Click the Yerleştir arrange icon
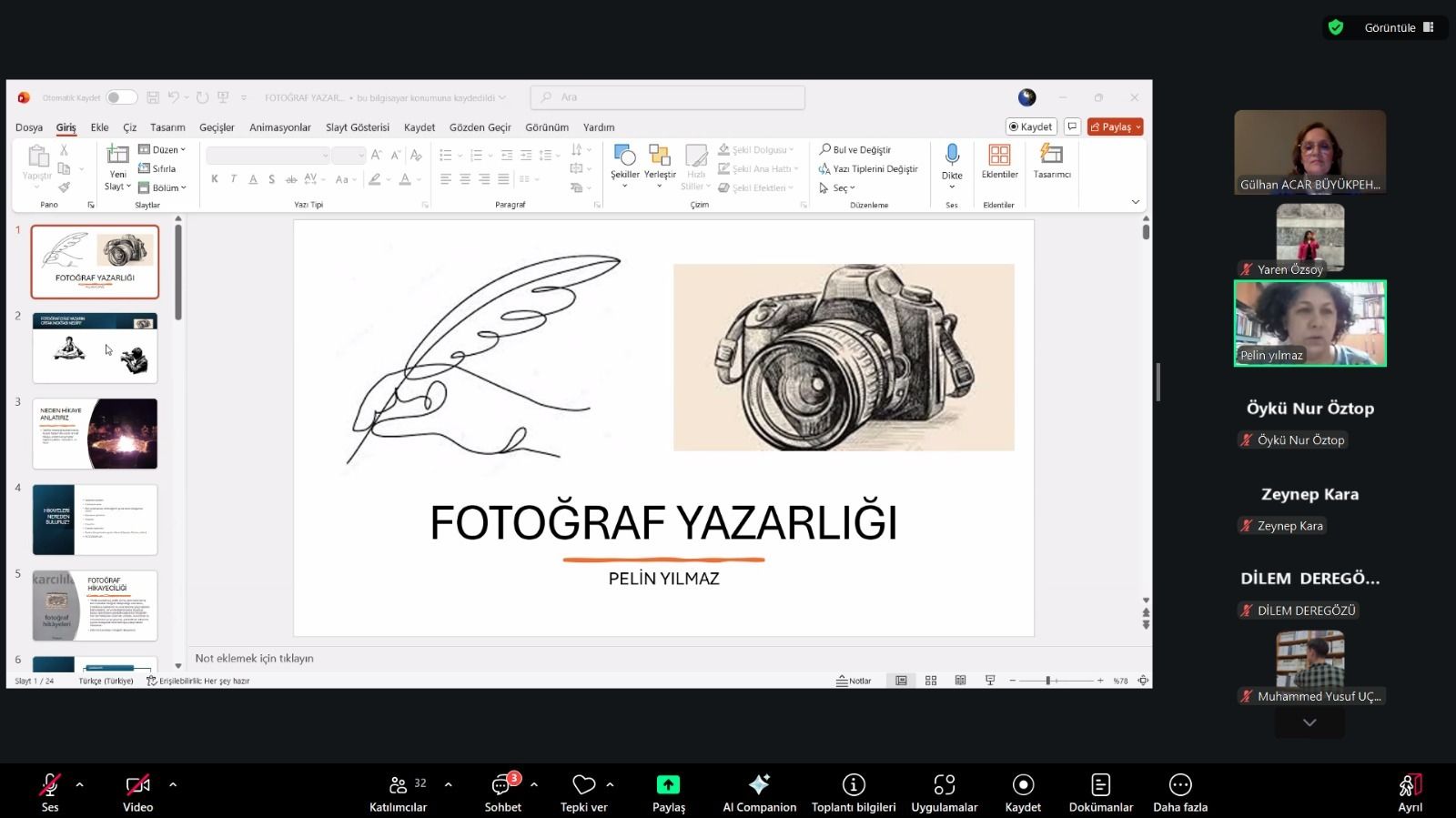This screenshot has height=818, width=1456. click(x=660, y=156)
